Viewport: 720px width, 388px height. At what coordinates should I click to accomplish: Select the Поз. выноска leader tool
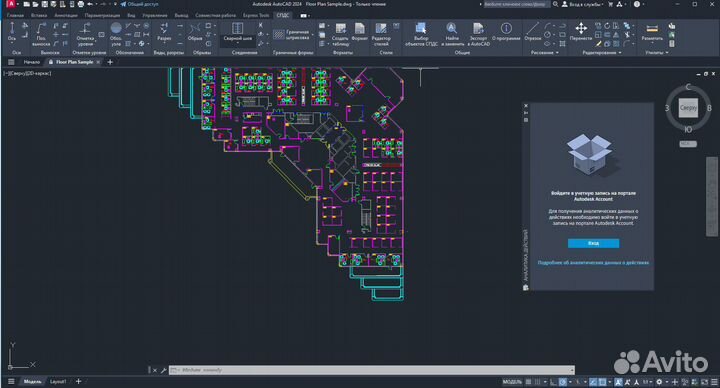tap(41, 34)
